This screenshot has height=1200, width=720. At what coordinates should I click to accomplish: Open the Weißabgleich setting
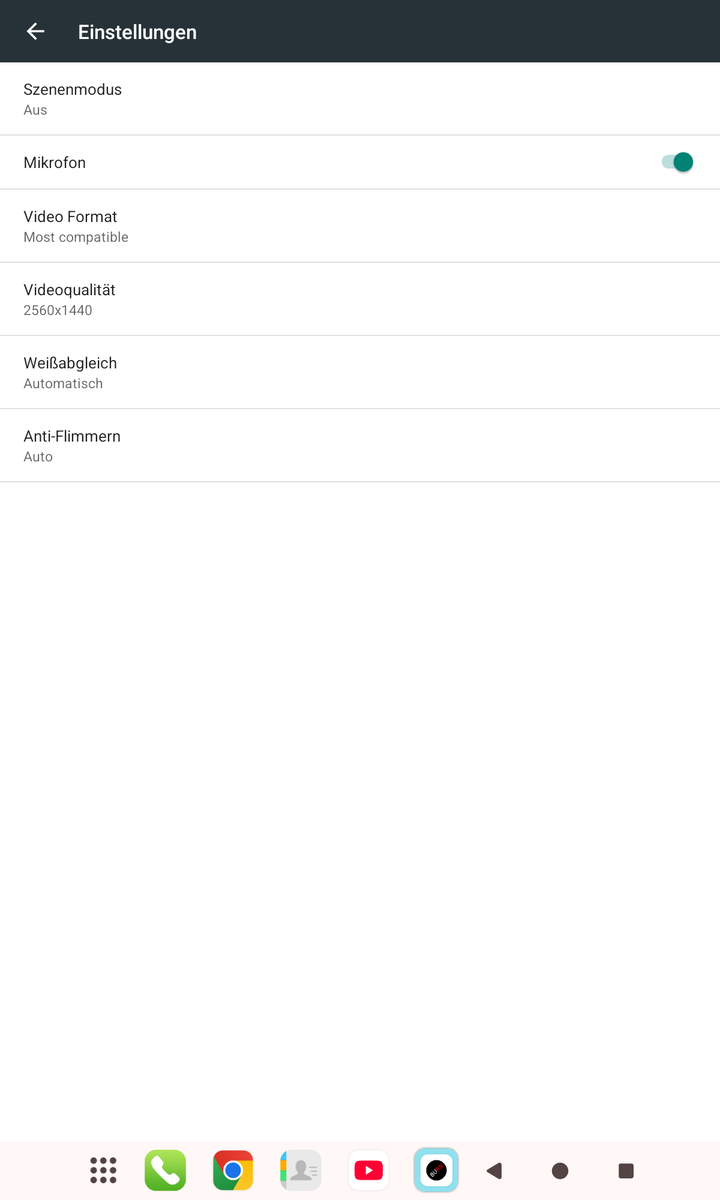click(x=360, y=372)
